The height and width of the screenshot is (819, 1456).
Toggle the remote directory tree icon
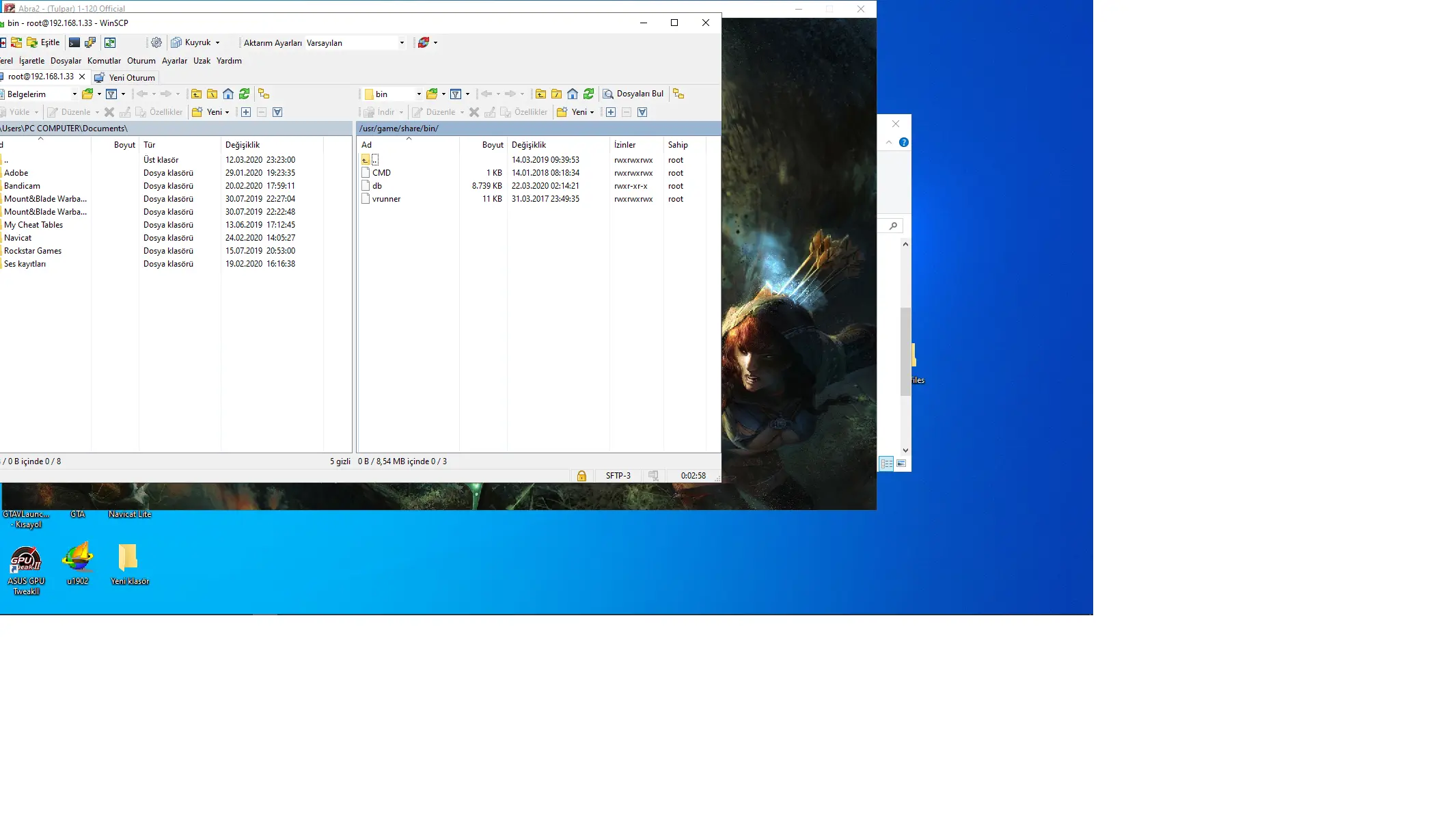point(678,94)
